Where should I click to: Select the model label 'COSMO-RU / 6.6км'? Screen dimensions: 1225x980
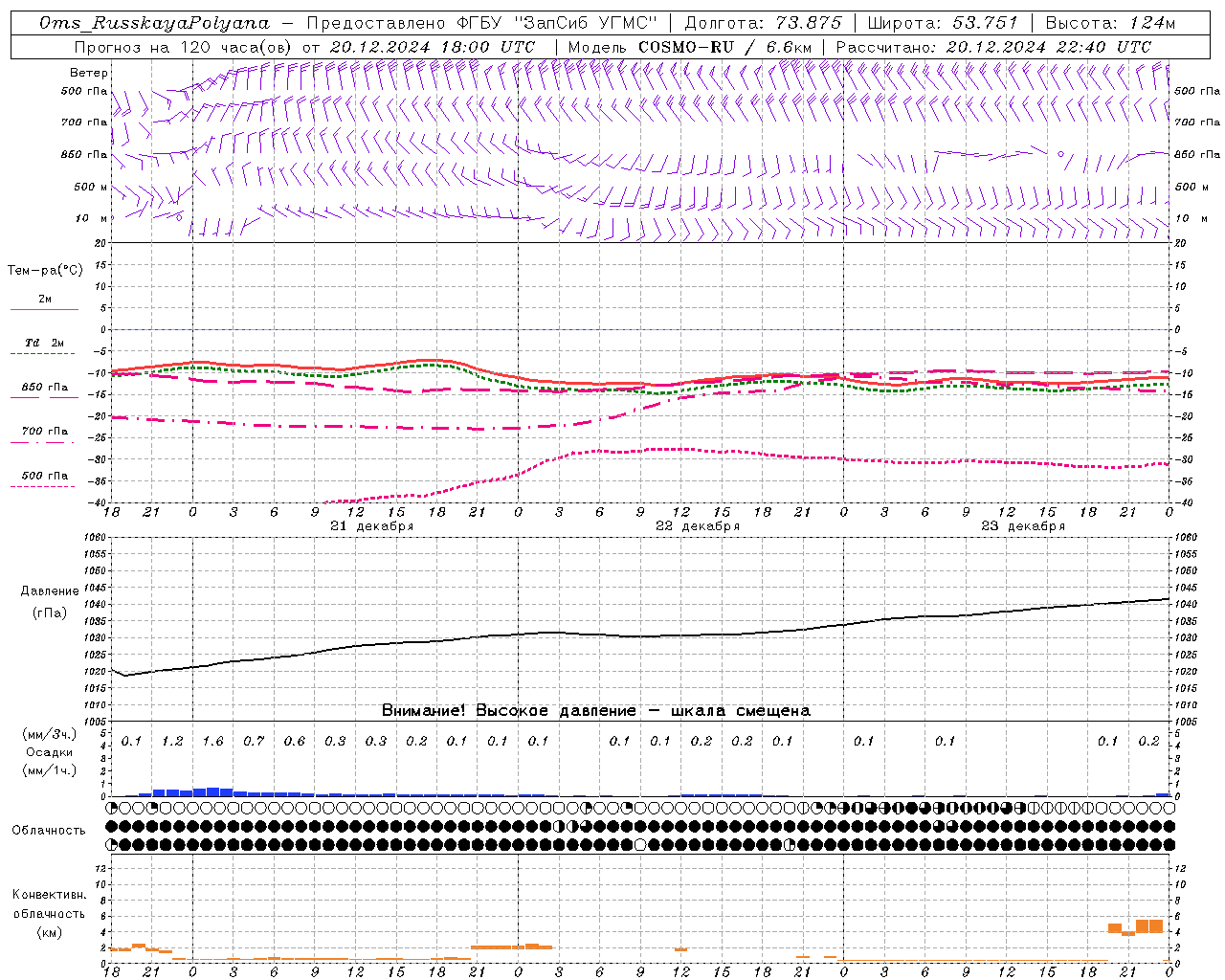(724, 47)
